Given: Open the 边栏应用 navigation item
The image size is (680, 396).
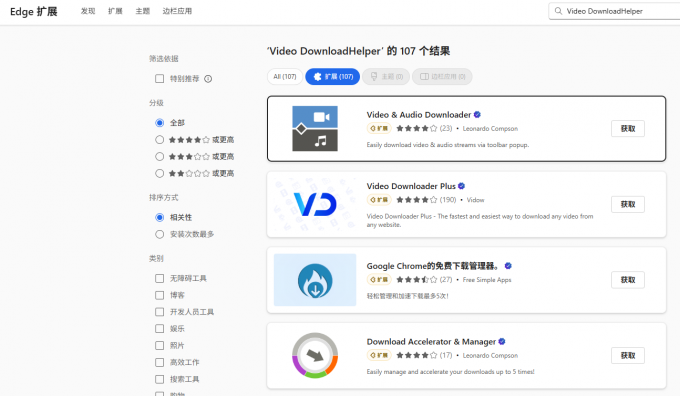Looking at the screenshot, I should coord(177,11).
